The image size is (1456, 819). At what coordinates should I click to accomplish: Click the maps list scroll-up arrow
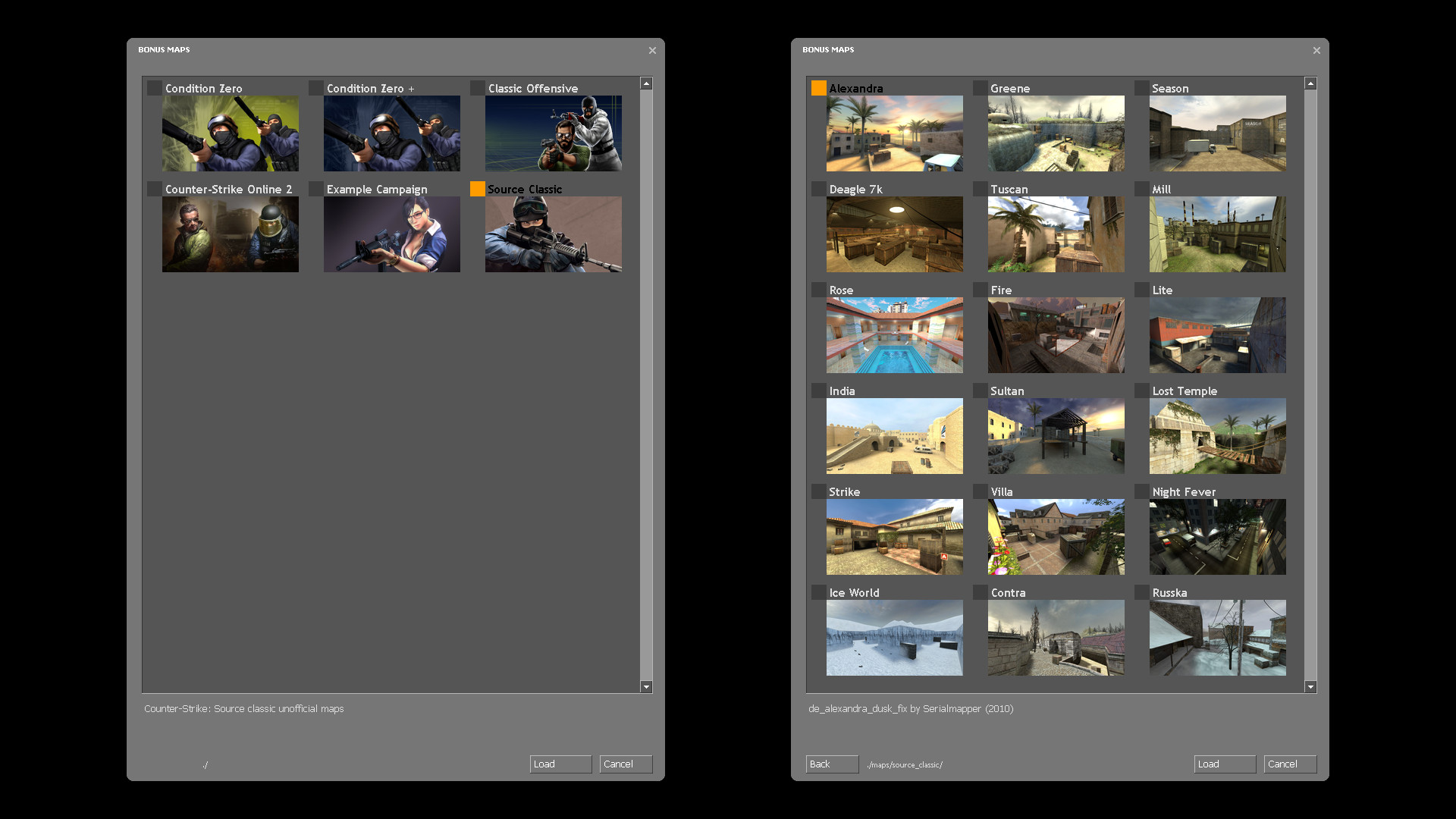(1310, 83)
